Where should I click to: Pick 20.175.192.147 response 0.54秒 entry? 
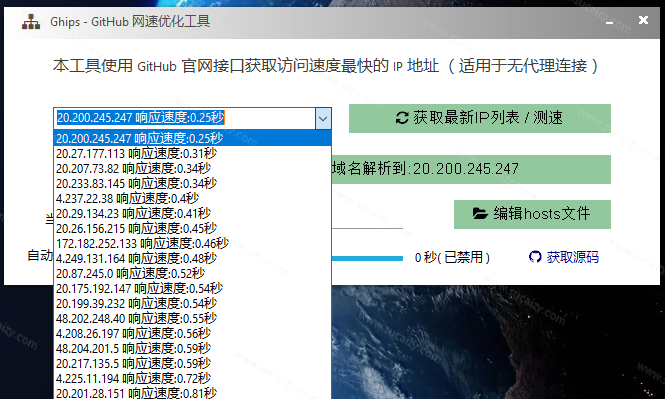click(x=192, y=289)
